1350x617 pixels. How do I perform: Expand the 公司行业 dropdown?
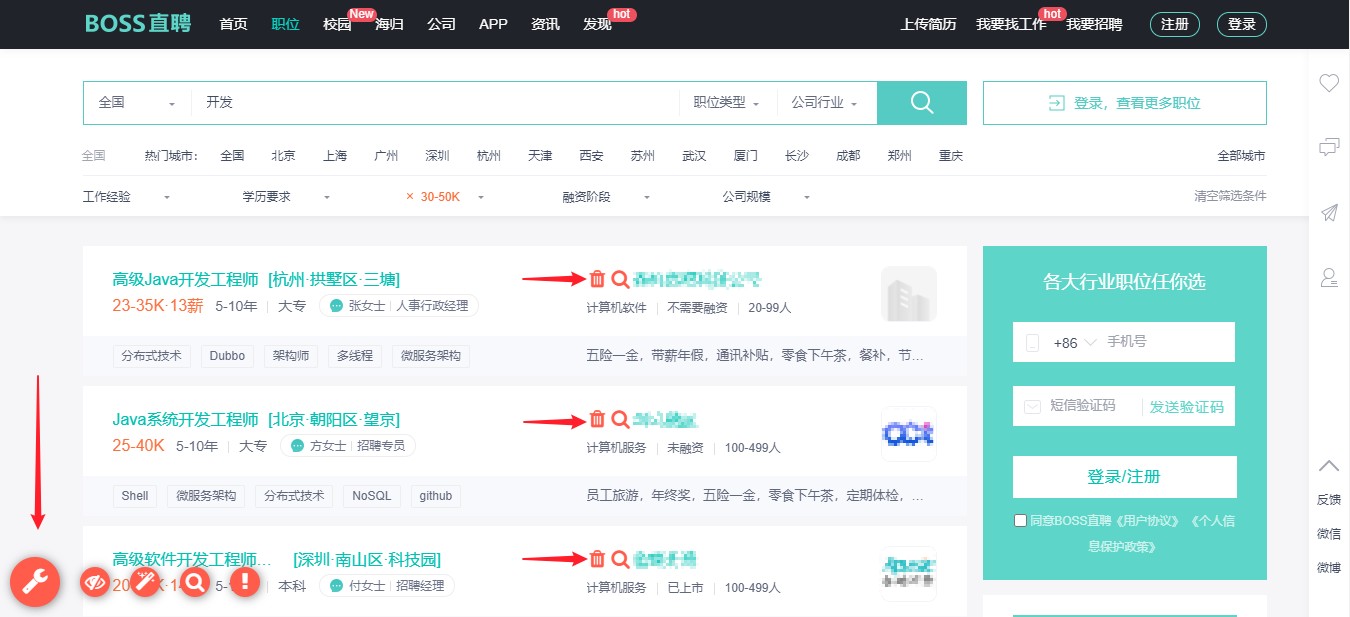coord(823,103)
